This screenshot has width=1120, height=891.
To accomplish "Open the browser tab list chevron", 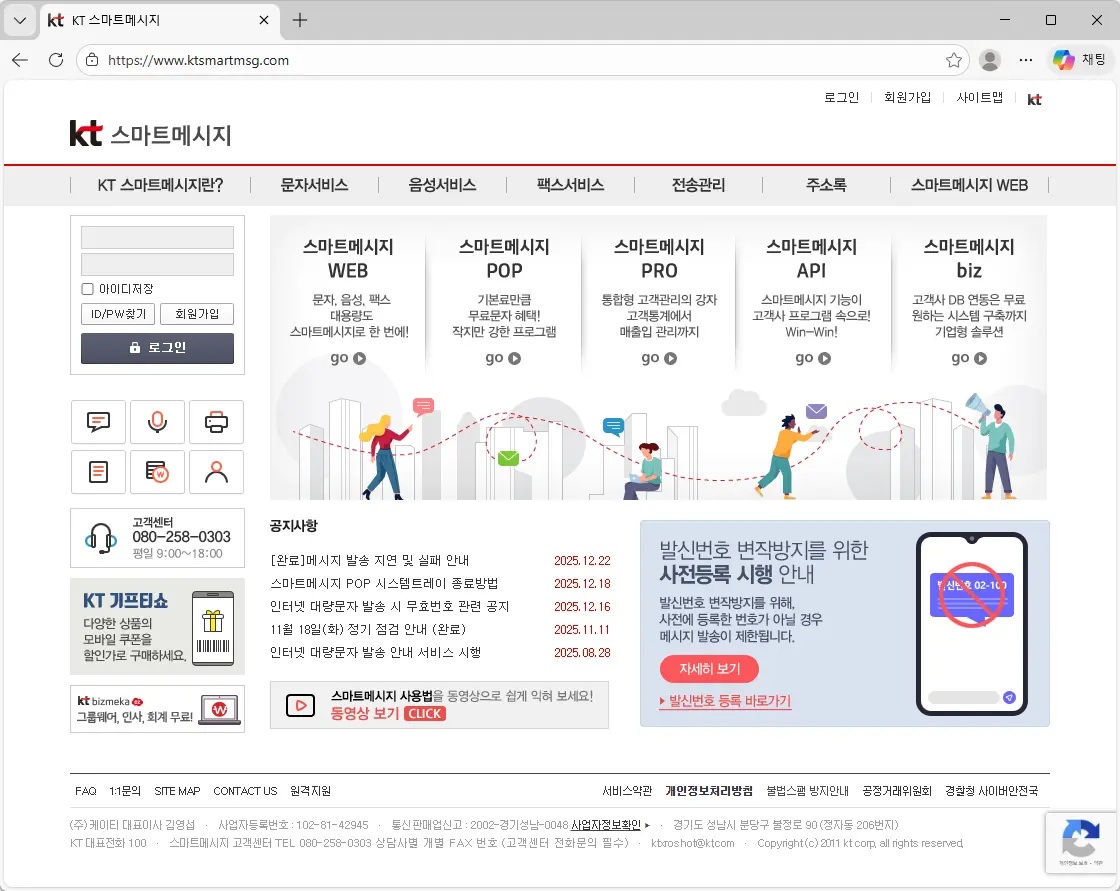I will tap(19, 20).
